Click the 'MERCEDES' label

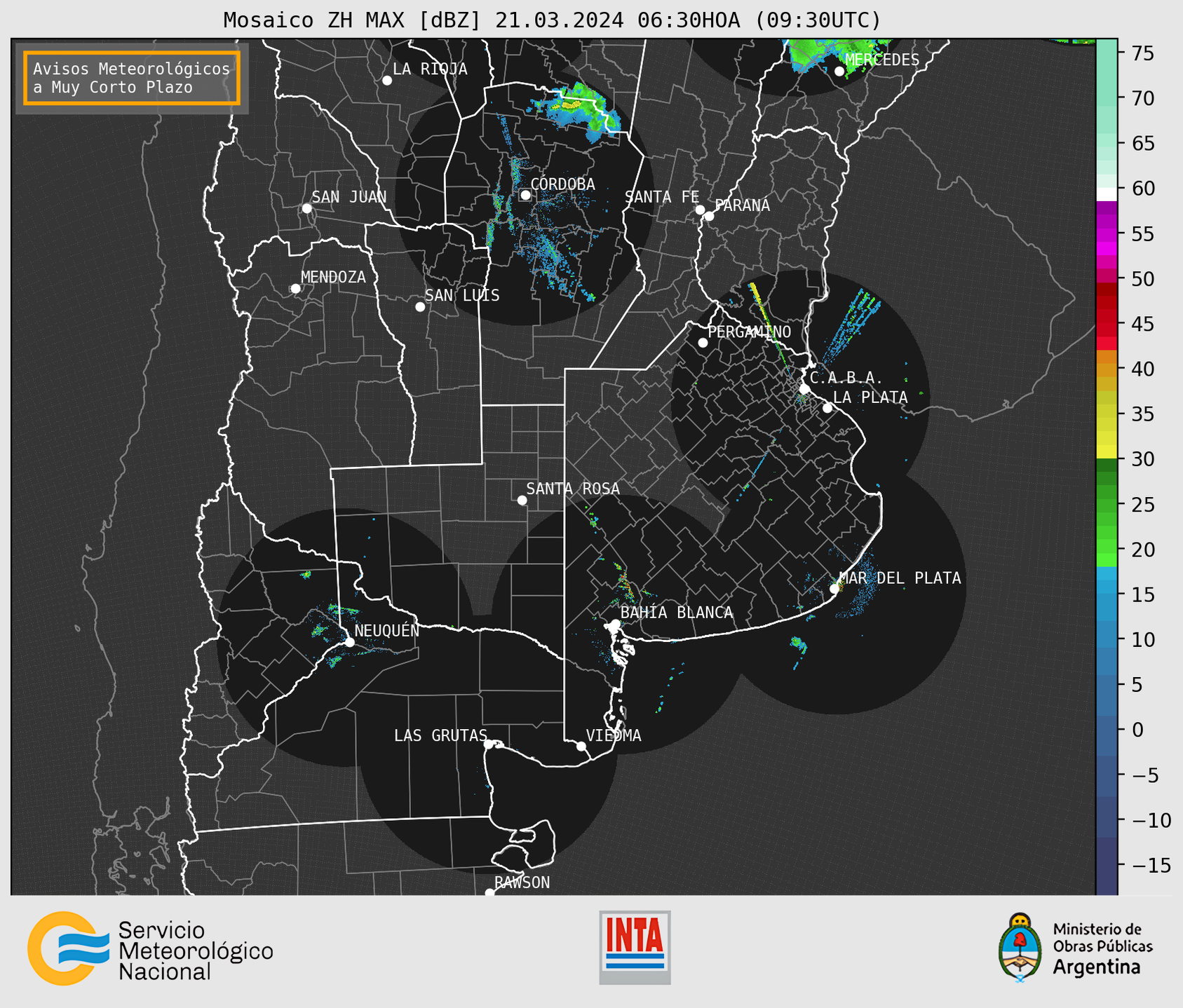pyautogui.click(x=882, y=60)
